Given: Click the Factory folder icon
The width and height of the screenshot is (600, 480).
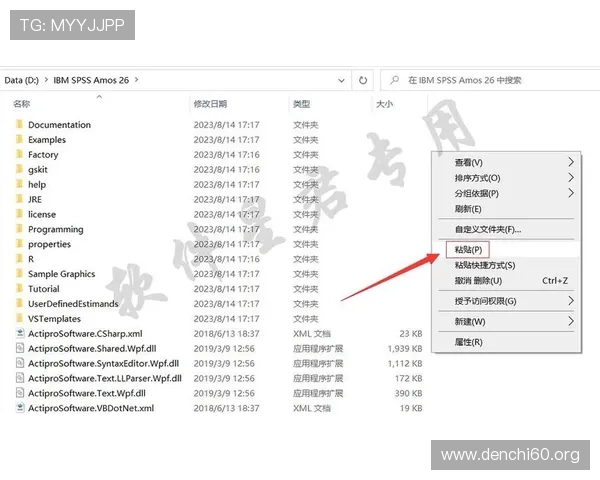Looking at the screenshot, I should 19,154.
